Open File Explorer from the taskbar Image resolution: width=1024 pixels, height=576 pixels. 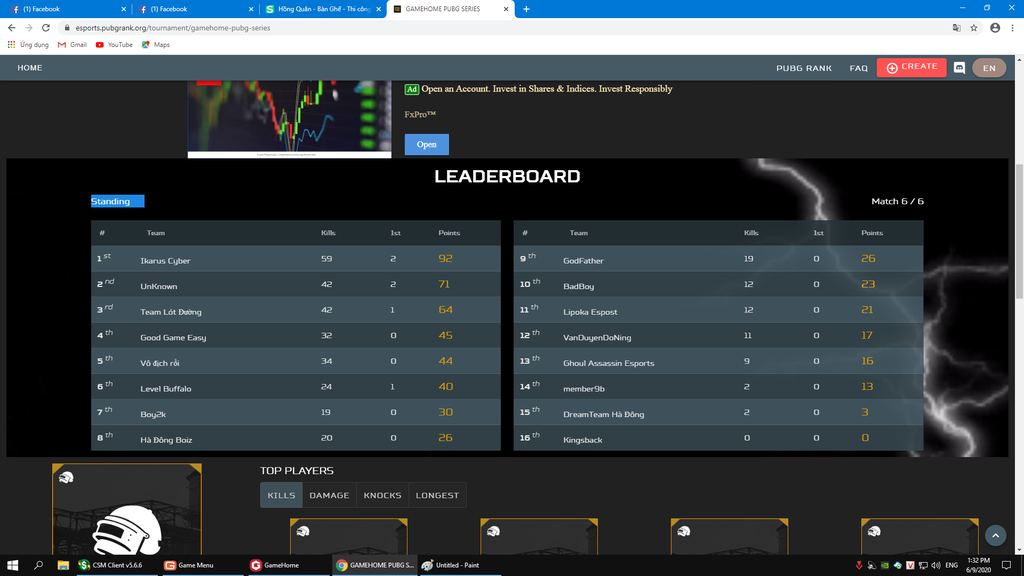click(x=63, y=565)
